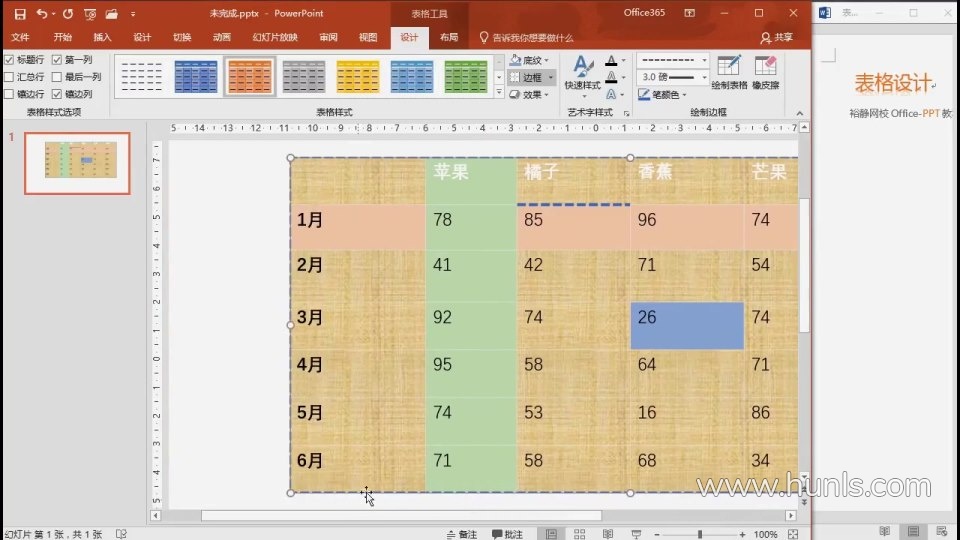Click the ribbon display options icon
960x540 pixels.
click(x=689, y=13)
